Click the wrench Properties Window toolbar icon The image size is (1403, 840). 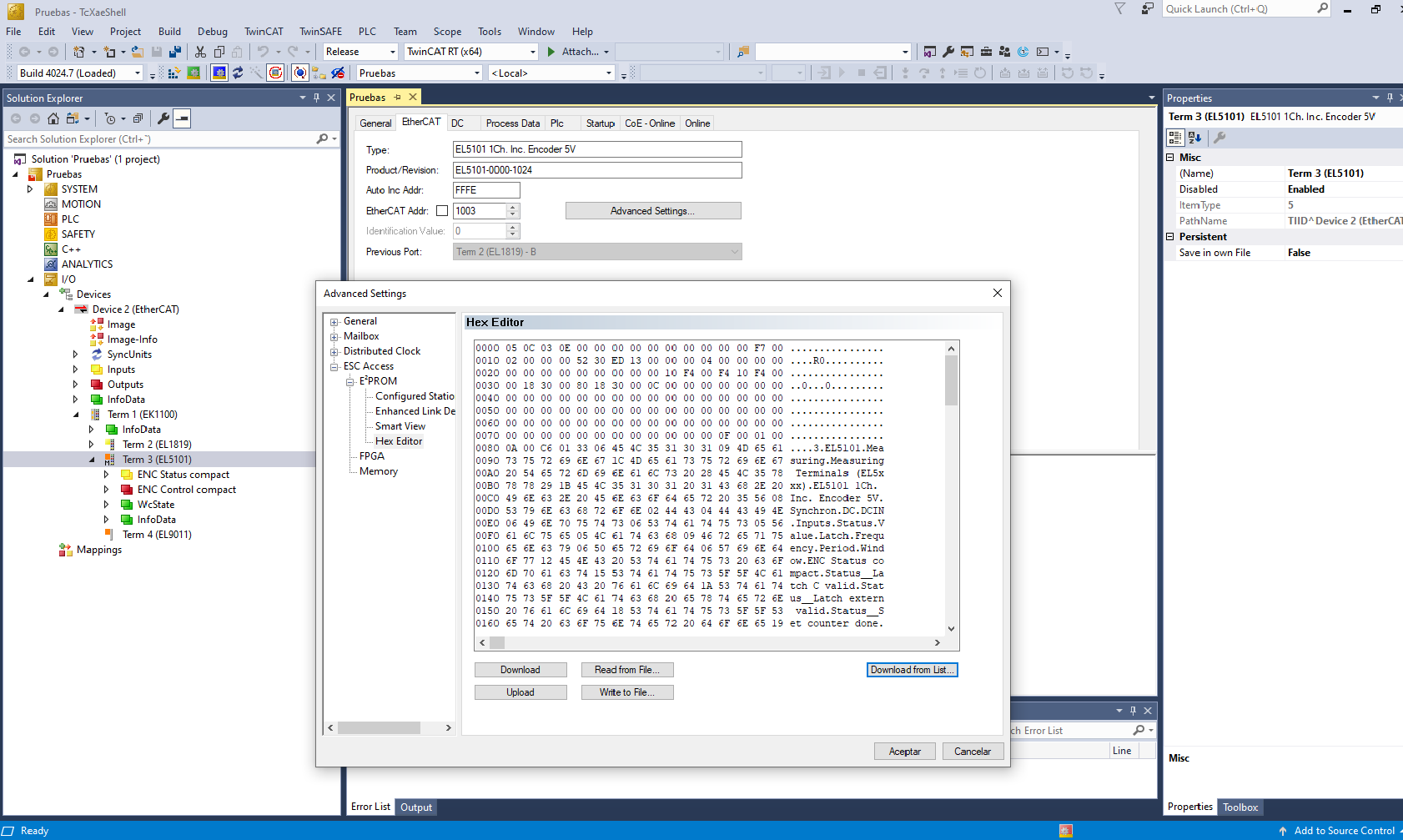click(x=948, y=52)
